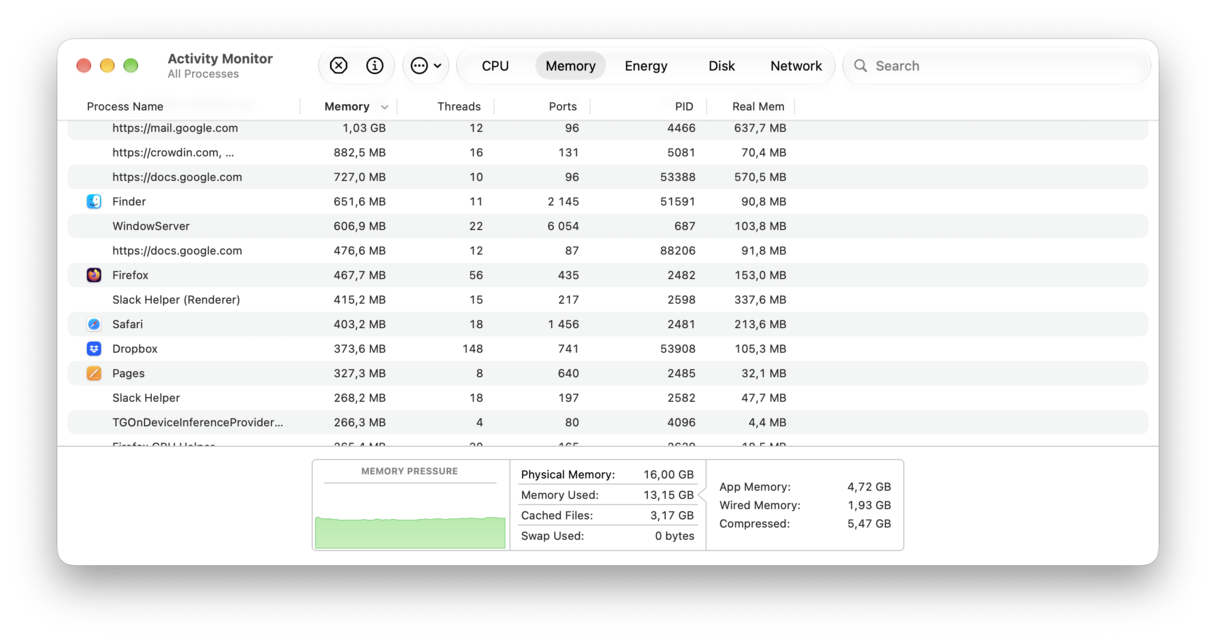Select the https://mail.google.com process row
The height and width of the screenshot is (641, 1216).
(608, 128)
